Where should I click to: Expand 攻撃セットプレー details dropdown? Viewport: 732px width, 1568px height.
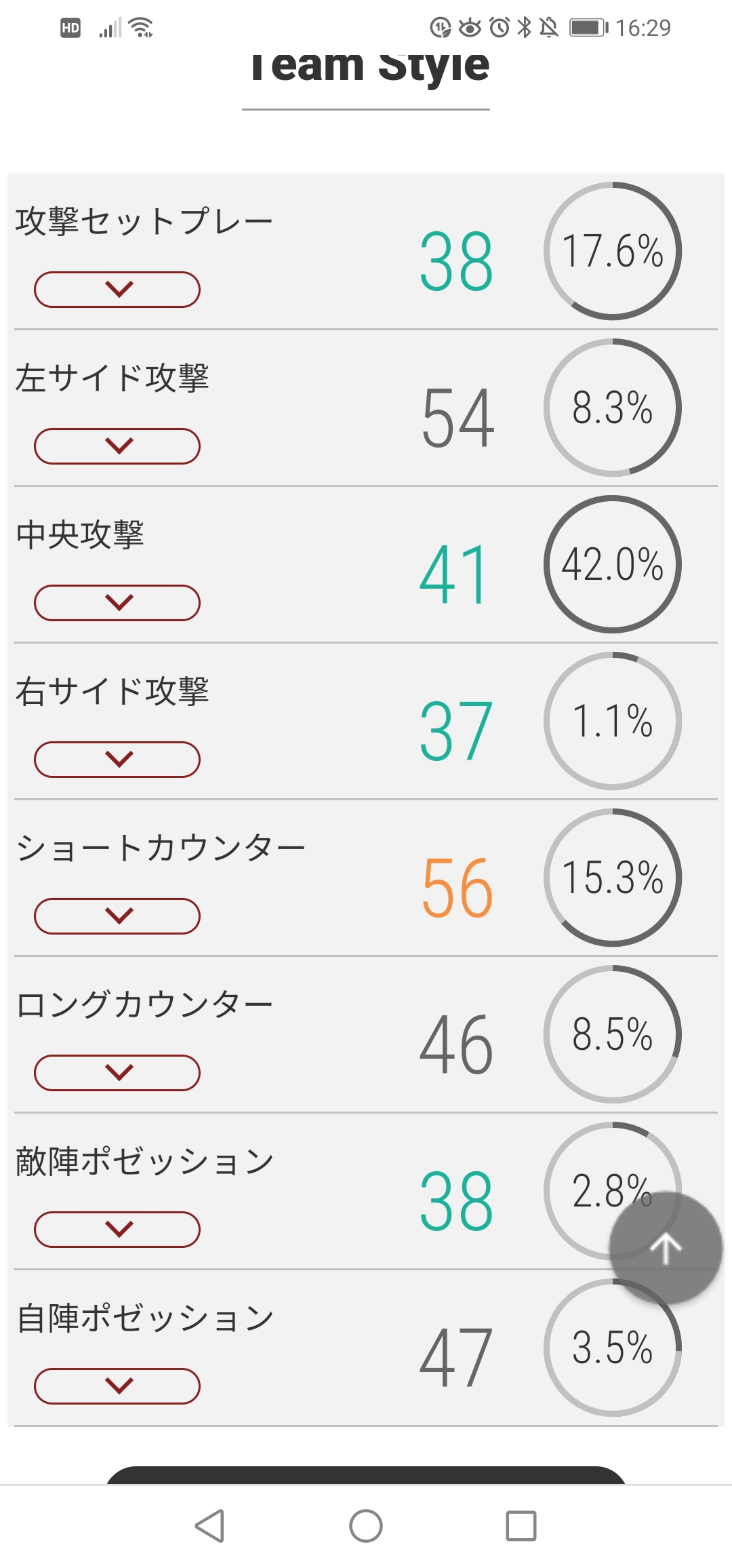[x=117, y=290]
